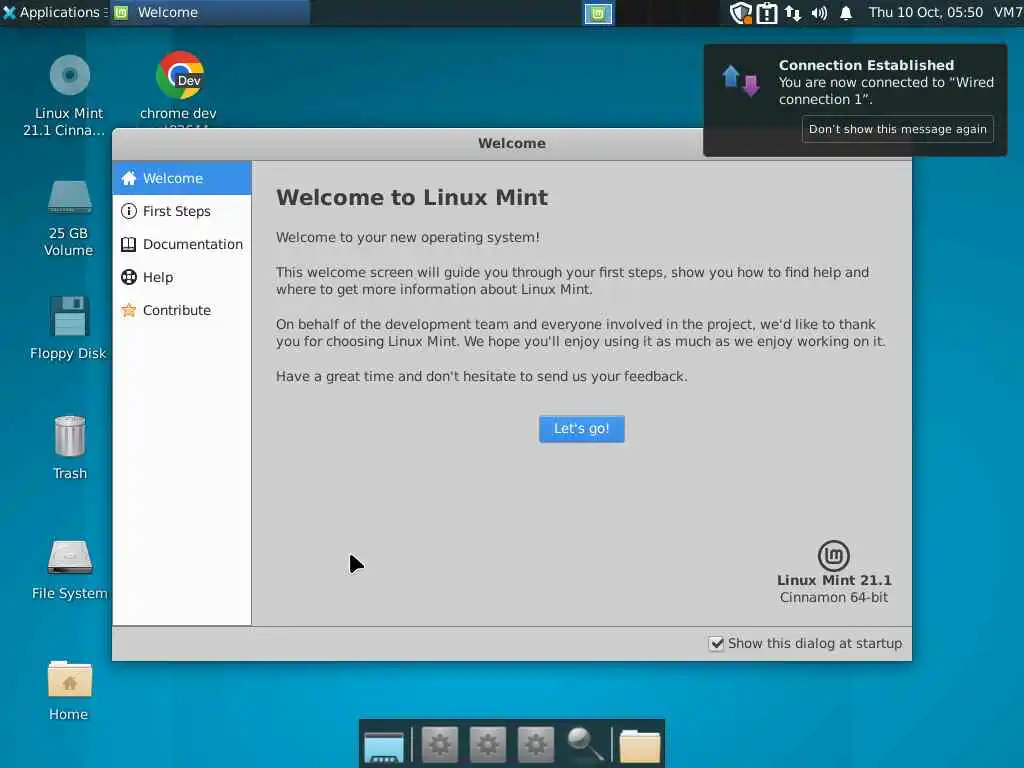Open the Applications menu in the top panel

click(x=52, y=12)
